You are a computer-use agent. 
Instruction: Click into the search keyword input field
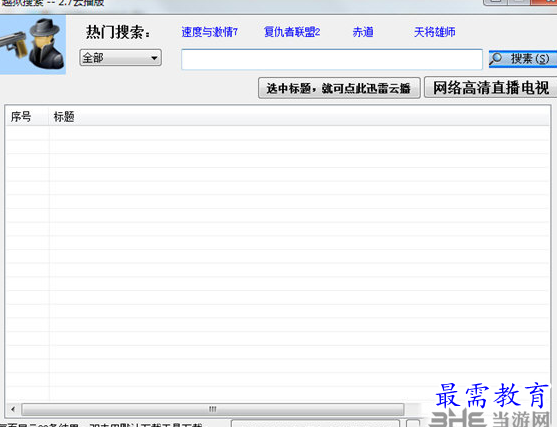click(x=332, y=59)
